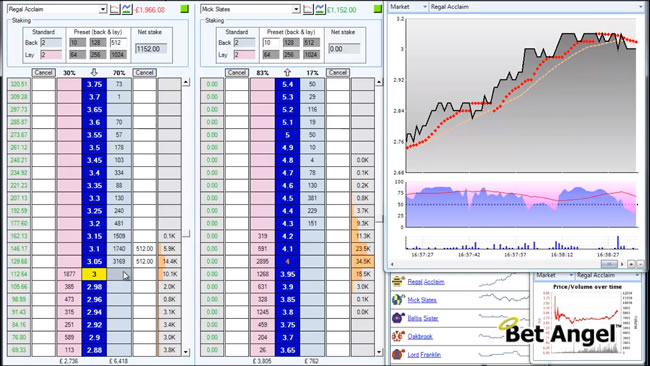Open the price chart icon beside Regal Acclaim selector

tap(115, 9)
